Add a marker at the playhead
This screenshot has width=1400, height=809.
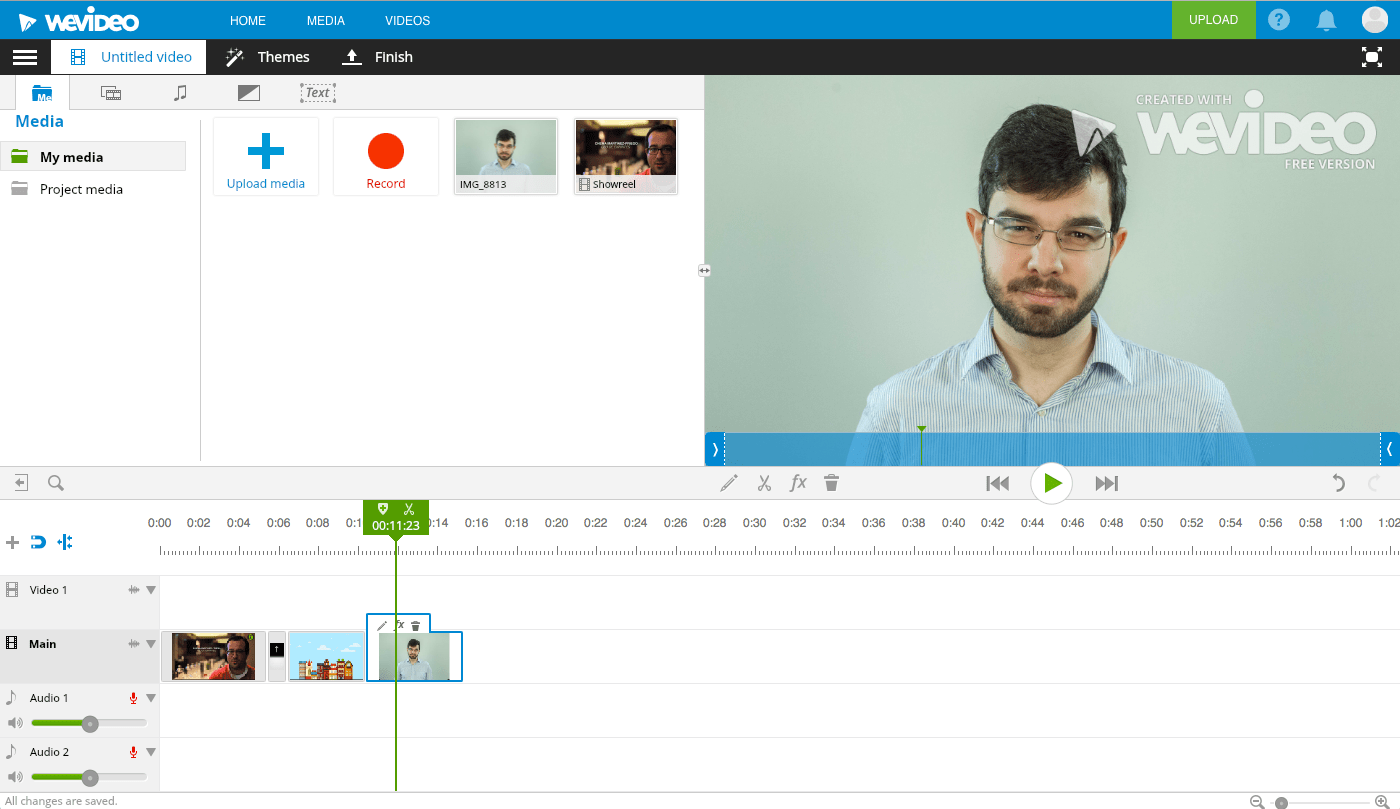383,510
